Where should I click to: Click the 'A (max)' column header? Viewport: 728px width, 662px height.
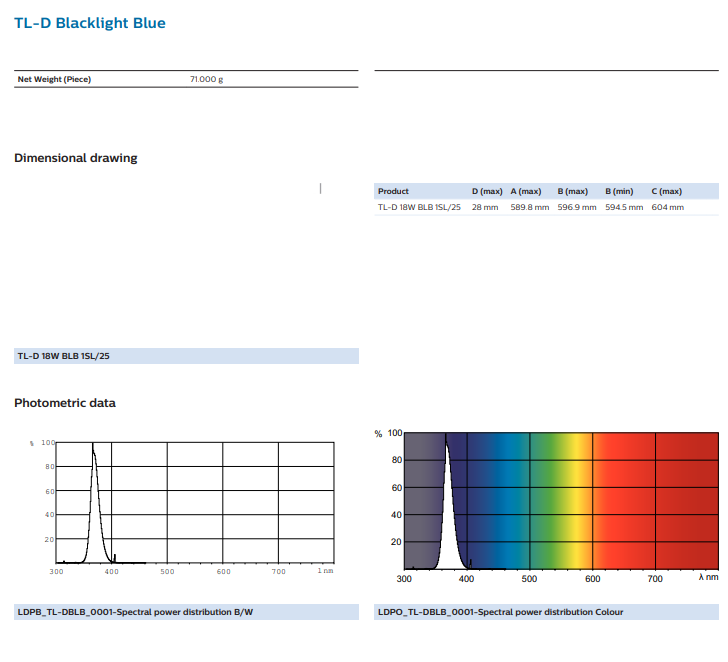(526, 191)
